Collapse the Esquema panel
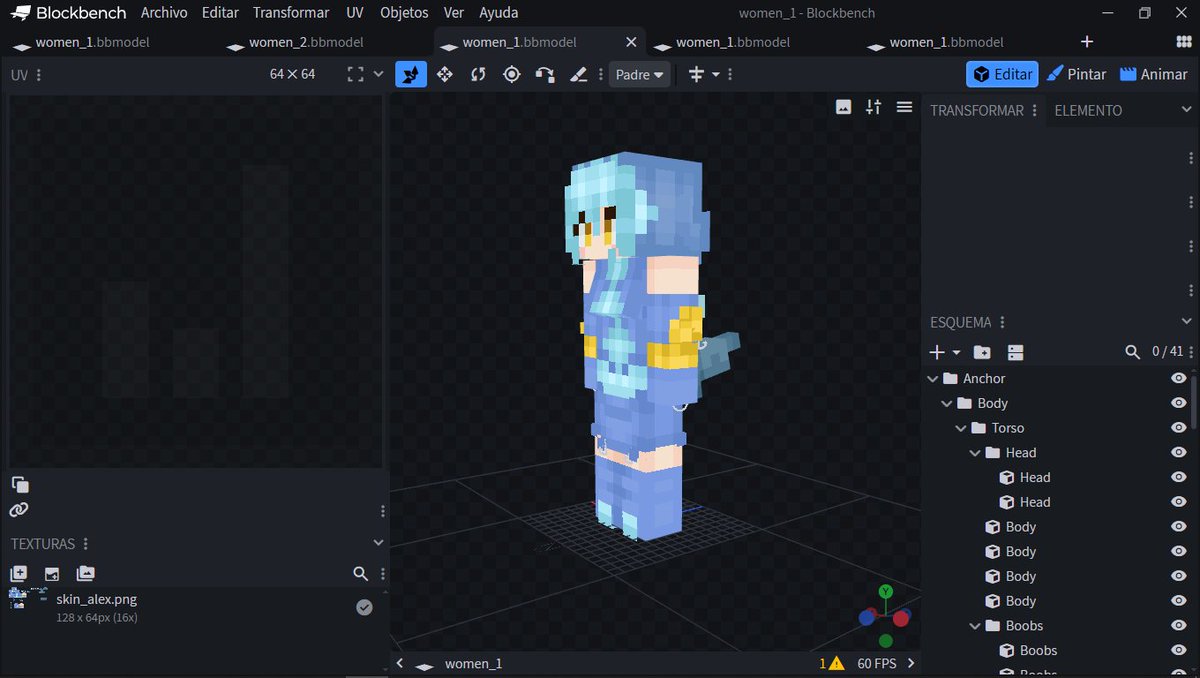This screenshot has width=1200, height=678. (x=1187, y=322)
